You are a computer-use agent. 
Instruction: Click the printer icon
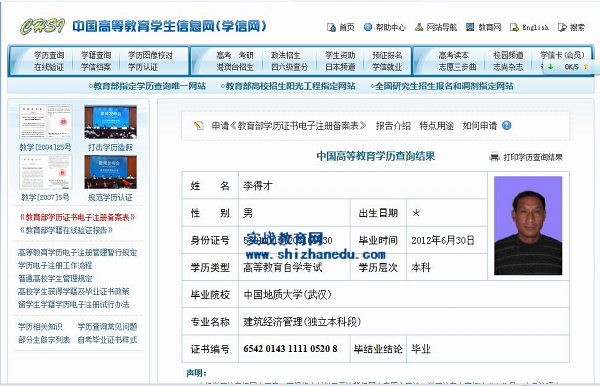[495, 157]
